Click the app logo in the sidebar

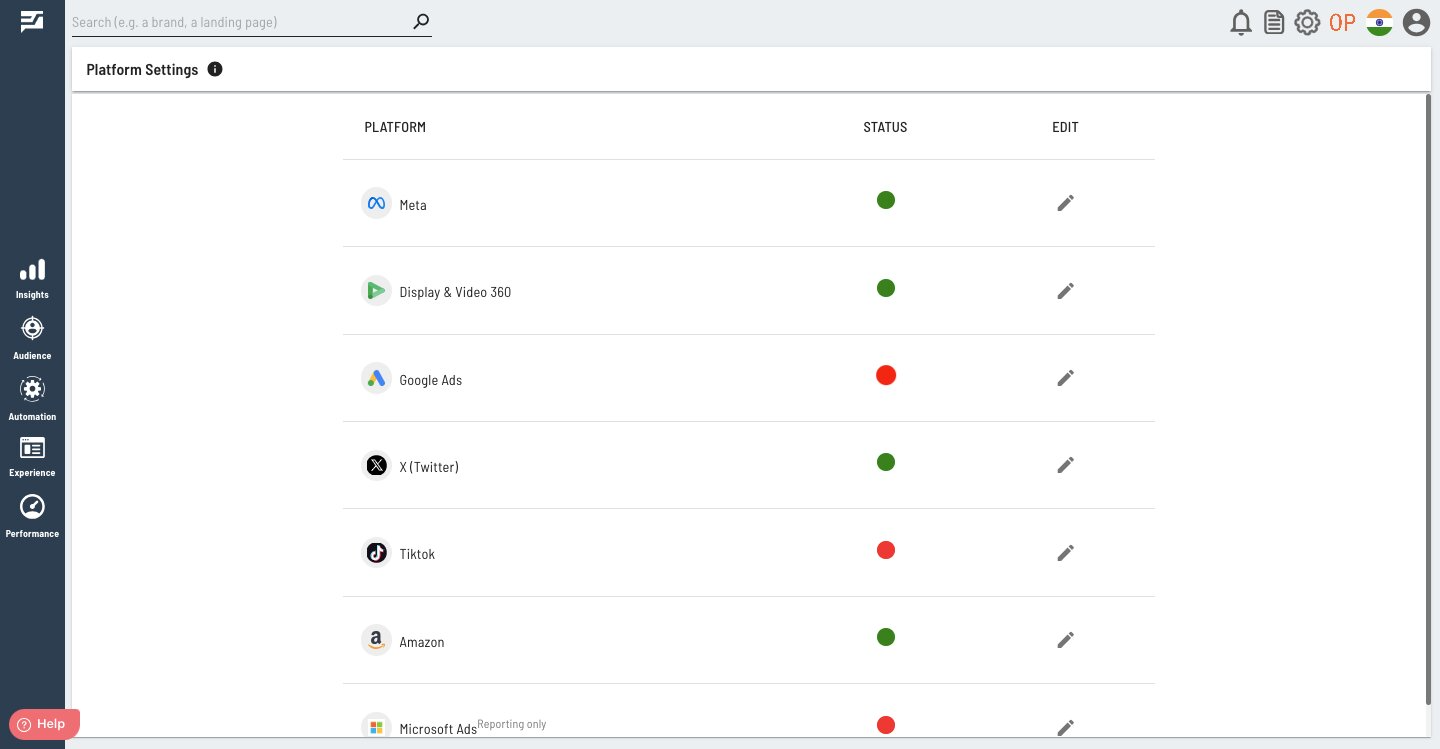pyautogui.click(x=32, y=22)
